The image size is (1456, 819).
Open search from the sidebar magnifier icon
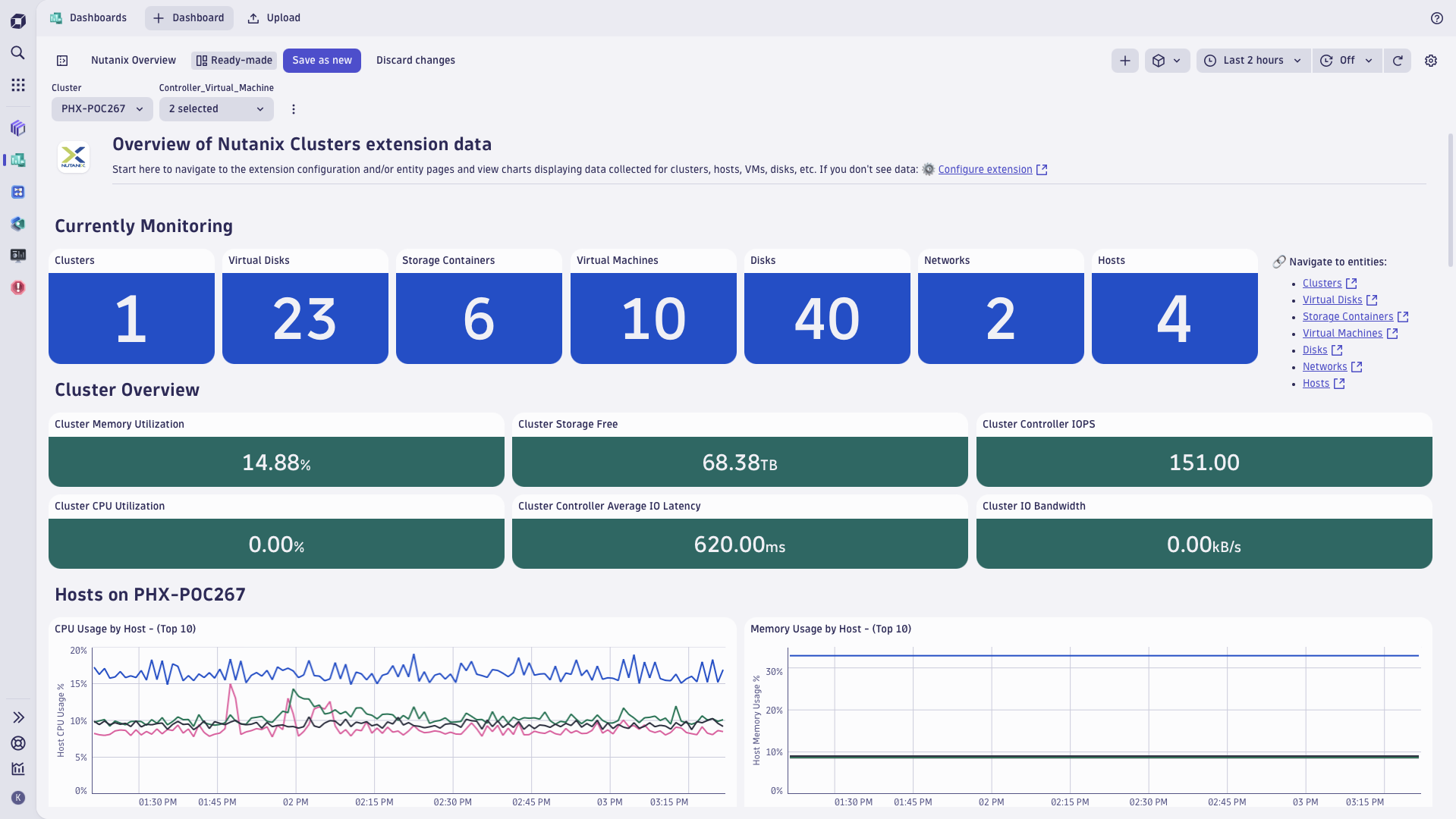coord(18,52)
